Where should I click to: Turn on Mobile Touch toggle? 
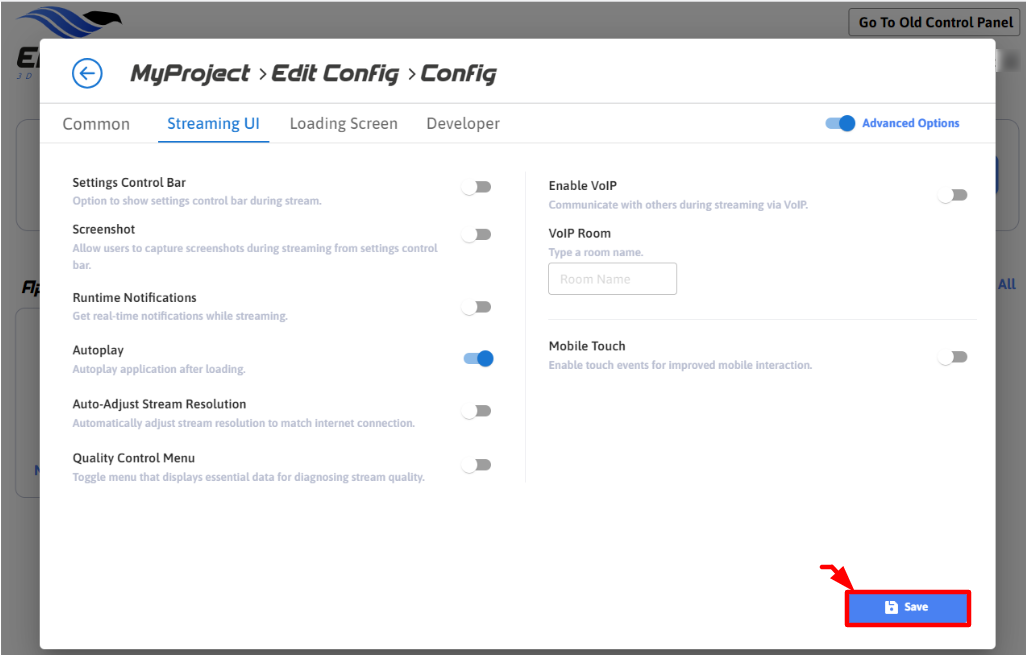tap(953, 357)
